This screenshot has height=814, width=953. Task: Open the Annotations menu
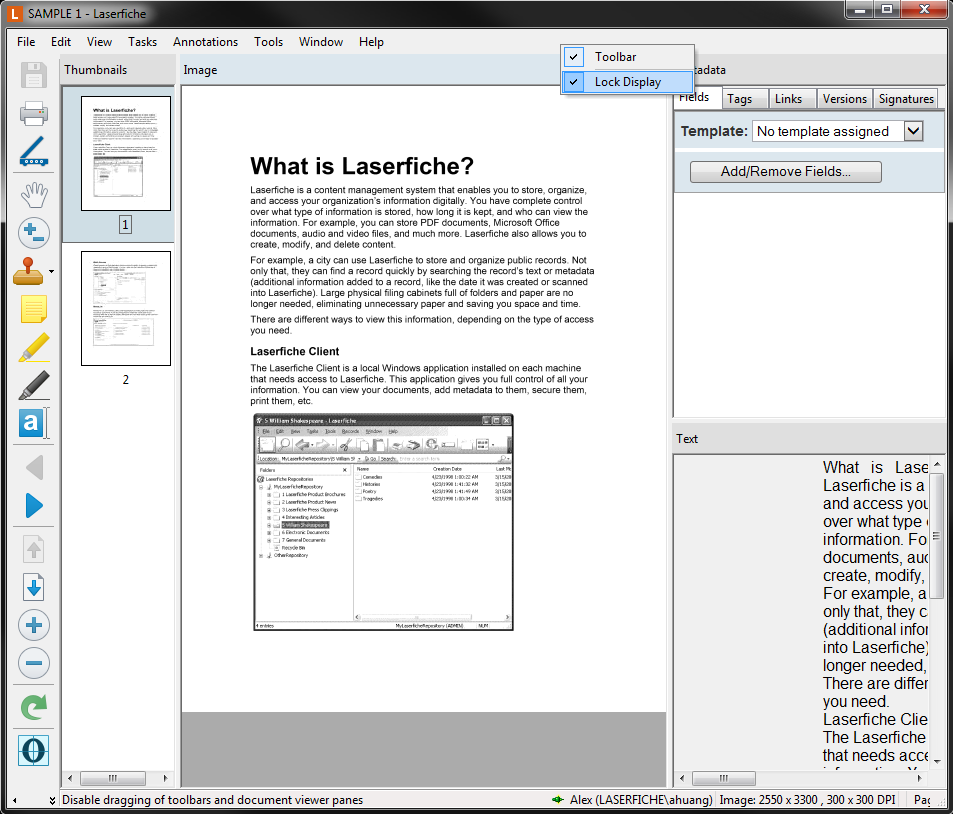[205, 42]
